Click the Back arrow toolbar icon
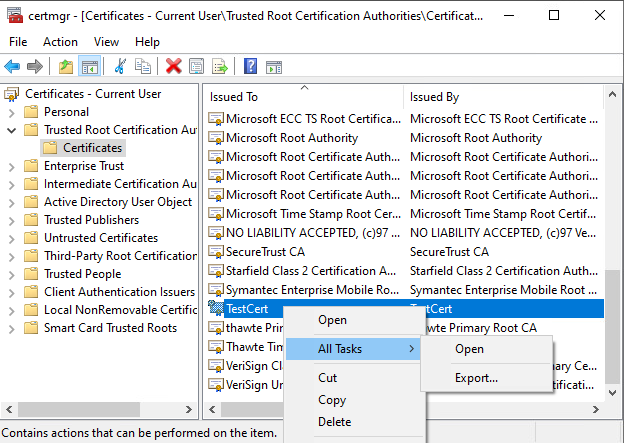Image resolution: width=624 pixels, height=443 pixels. click(12, 66)
